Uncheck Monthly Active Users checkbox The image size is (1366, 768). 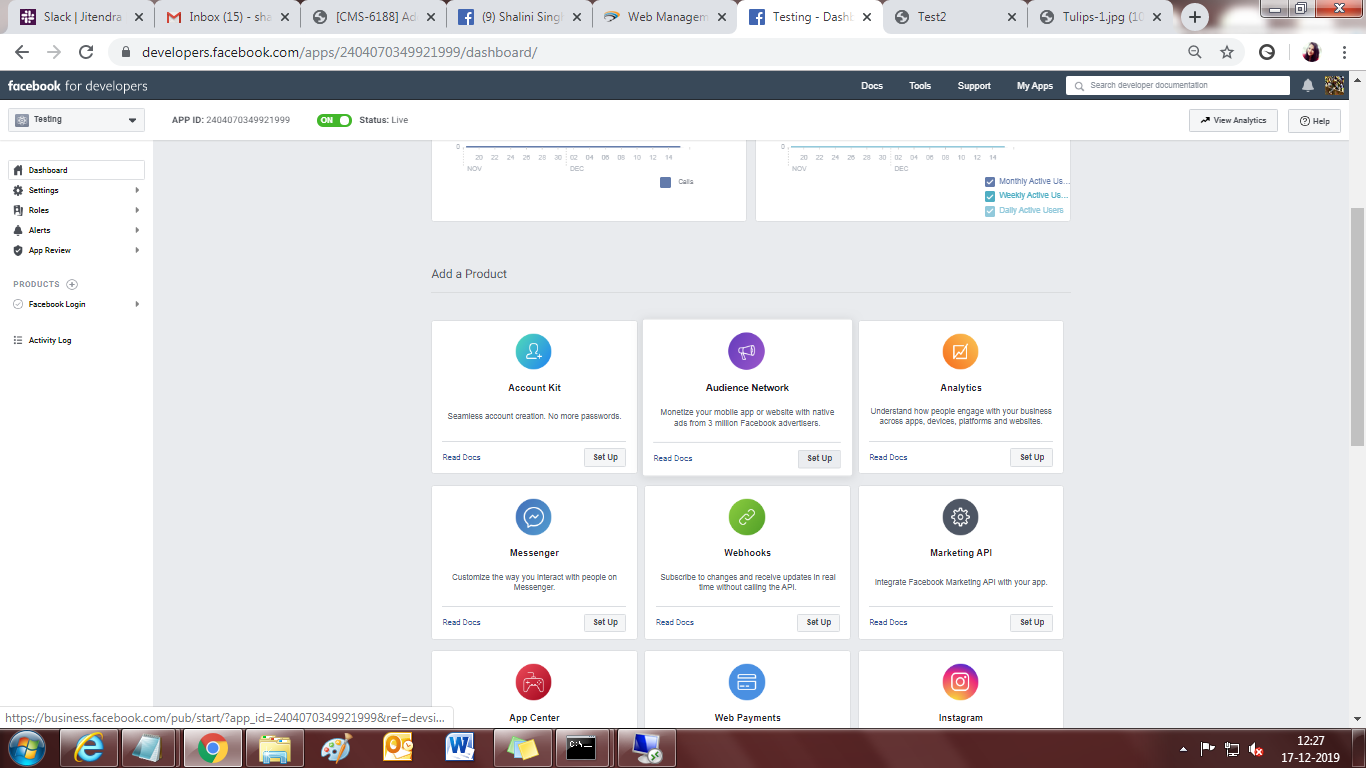990,182
